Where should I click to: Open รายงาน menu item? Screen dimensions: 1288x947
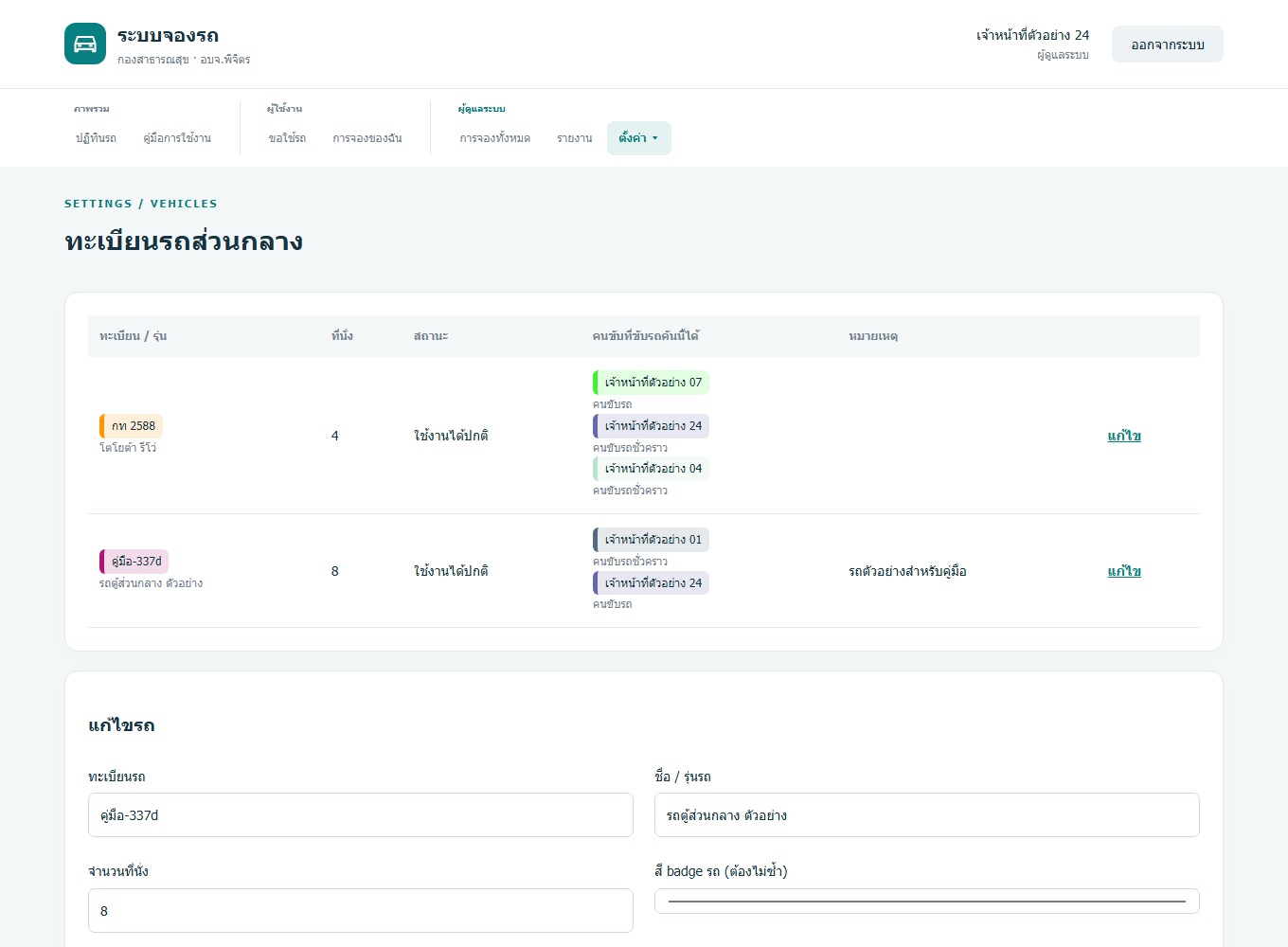coord(575,138)
